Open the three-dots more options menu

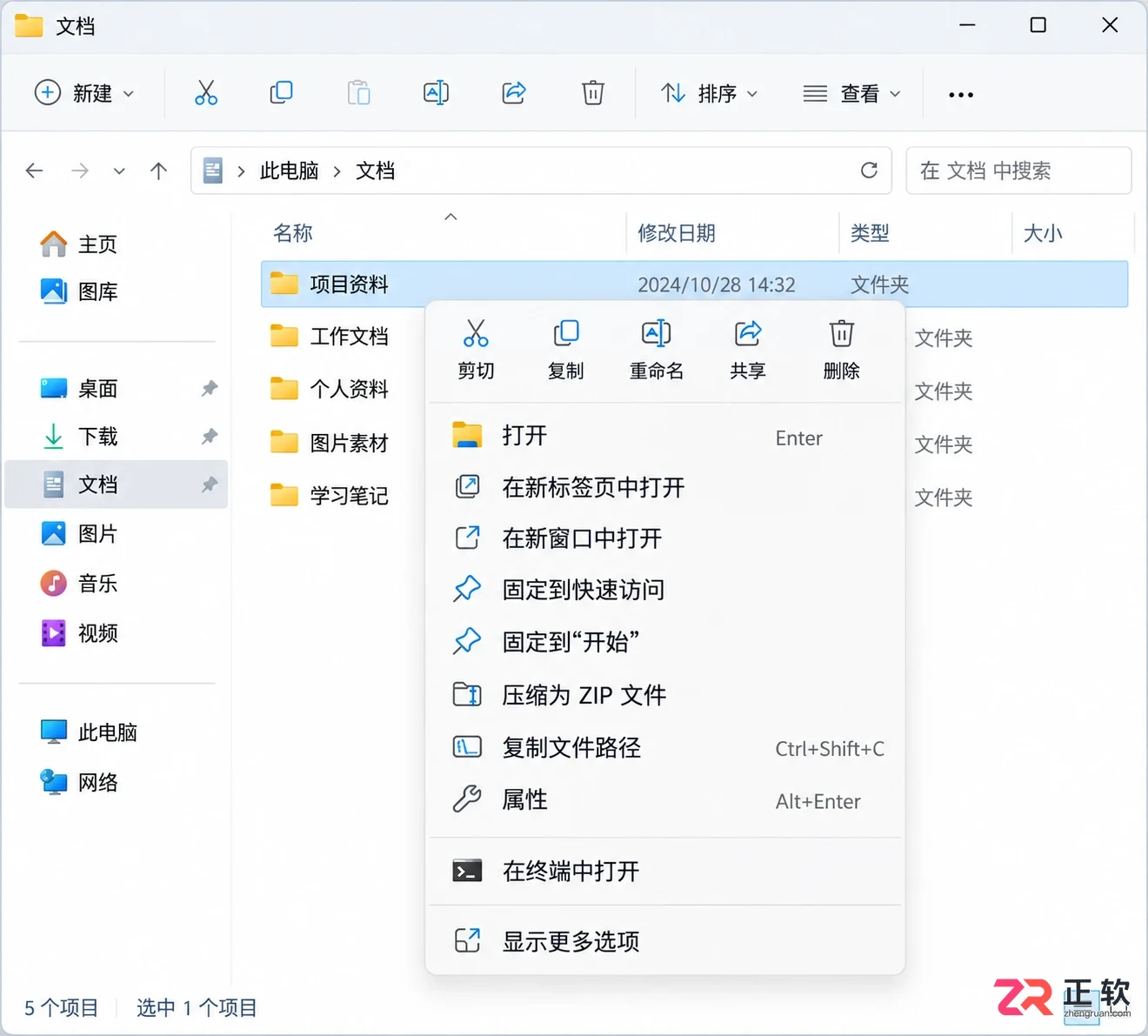pyautogui.click(x=961, y=94)
